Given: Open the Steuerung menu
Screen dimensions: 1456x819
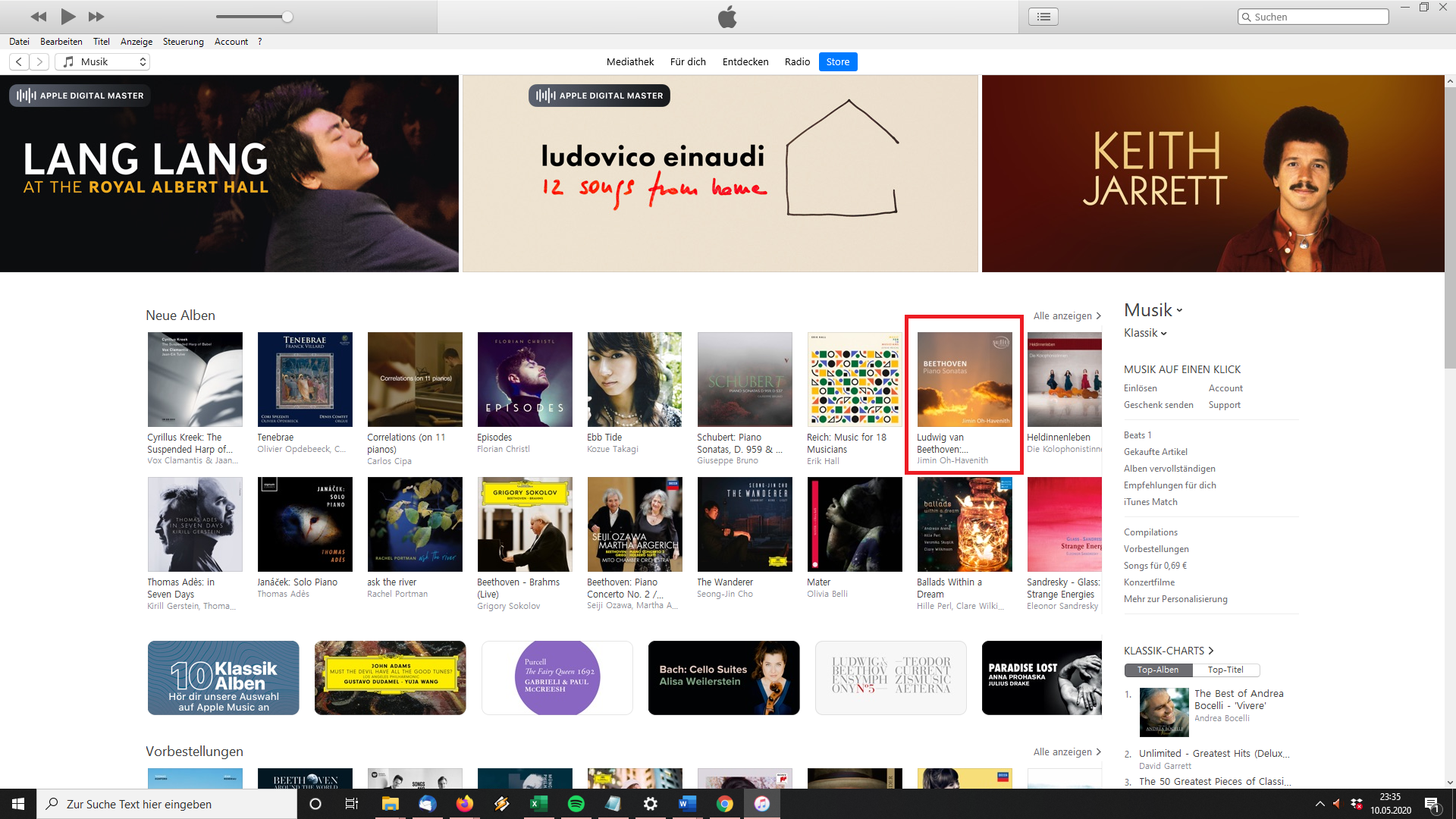Looking at the screenshot, I should tap(183, 42).
